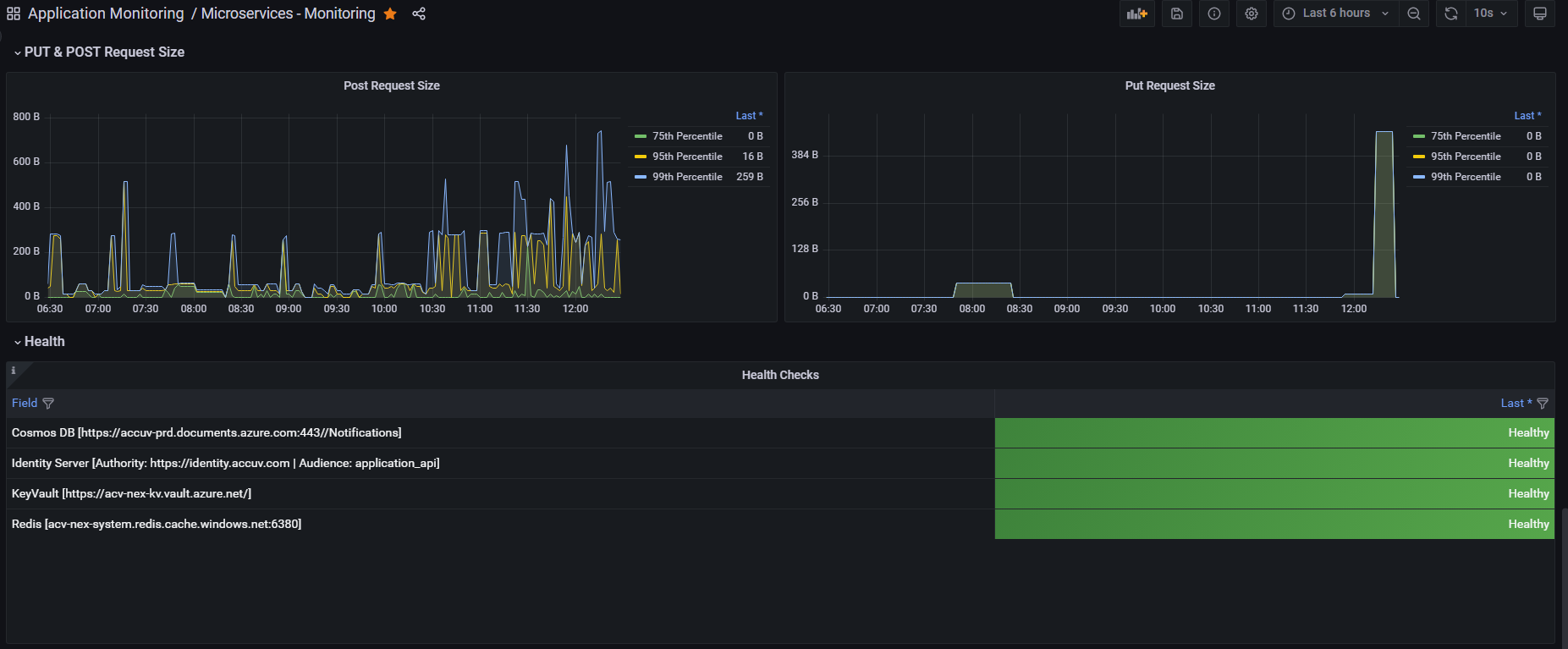
Task: Open the 10s refresh interval dropdown
Action: (x=1491, y=14)
